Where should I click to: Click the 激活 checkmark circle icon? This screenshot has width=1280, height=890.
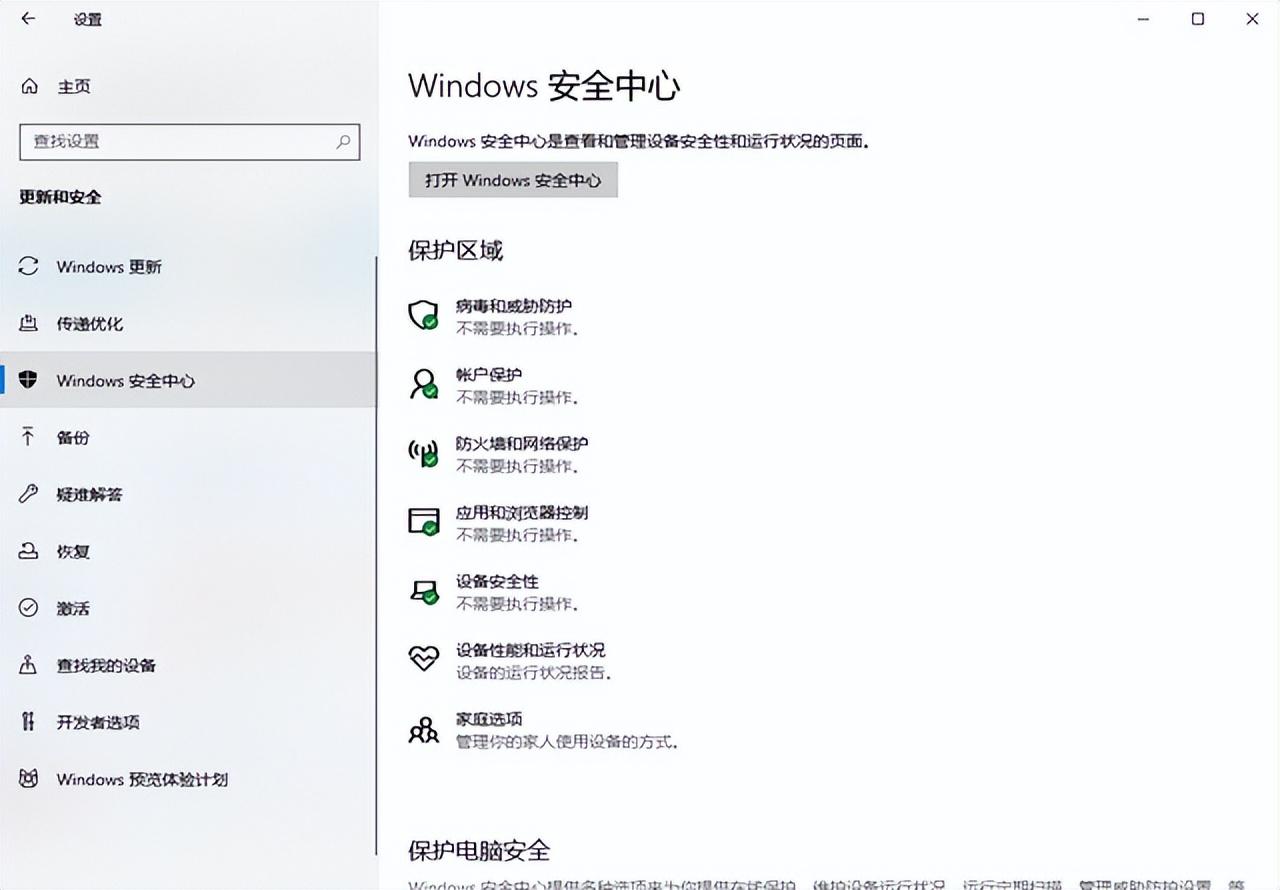point(29,608)
